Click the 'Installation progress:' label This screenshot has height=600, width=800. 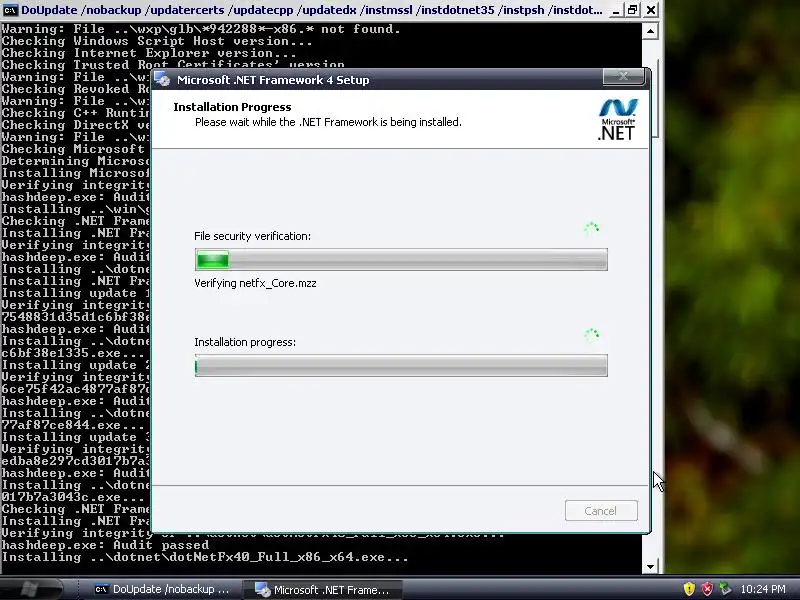pos(245,342)
